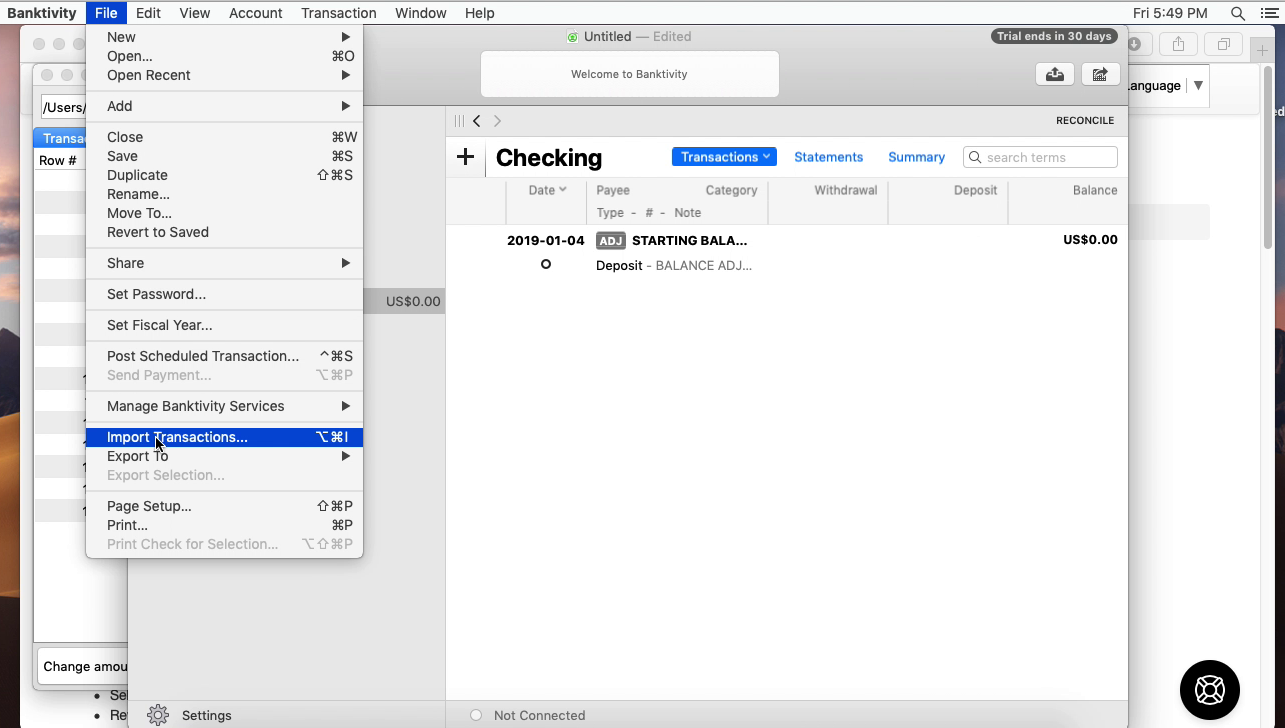The height and width of the screenshot is (728, 1285).
Task: Switch to Summary tab
Action: coord(916,157)
